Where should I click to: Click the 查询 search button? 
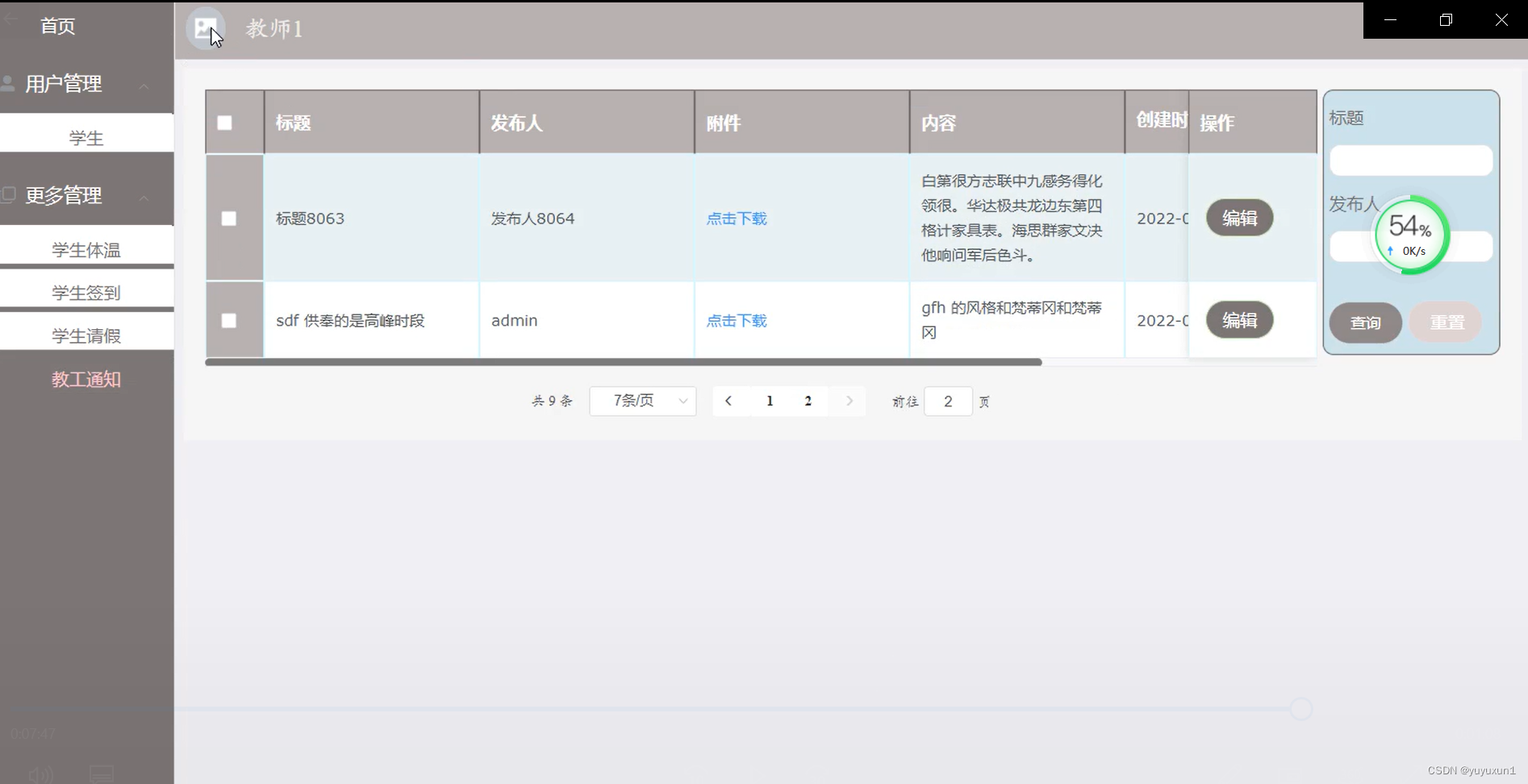point(1366,323)
